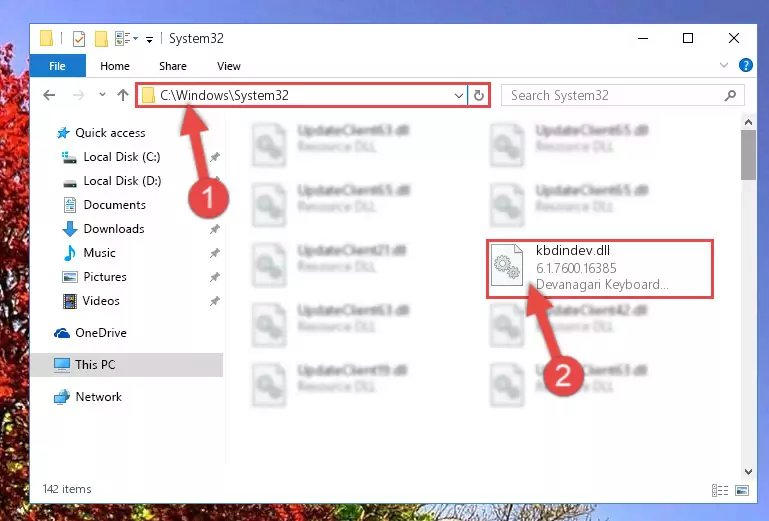Click the Music note icon
The height and width of the screenshot is (521, 769).
70,253
